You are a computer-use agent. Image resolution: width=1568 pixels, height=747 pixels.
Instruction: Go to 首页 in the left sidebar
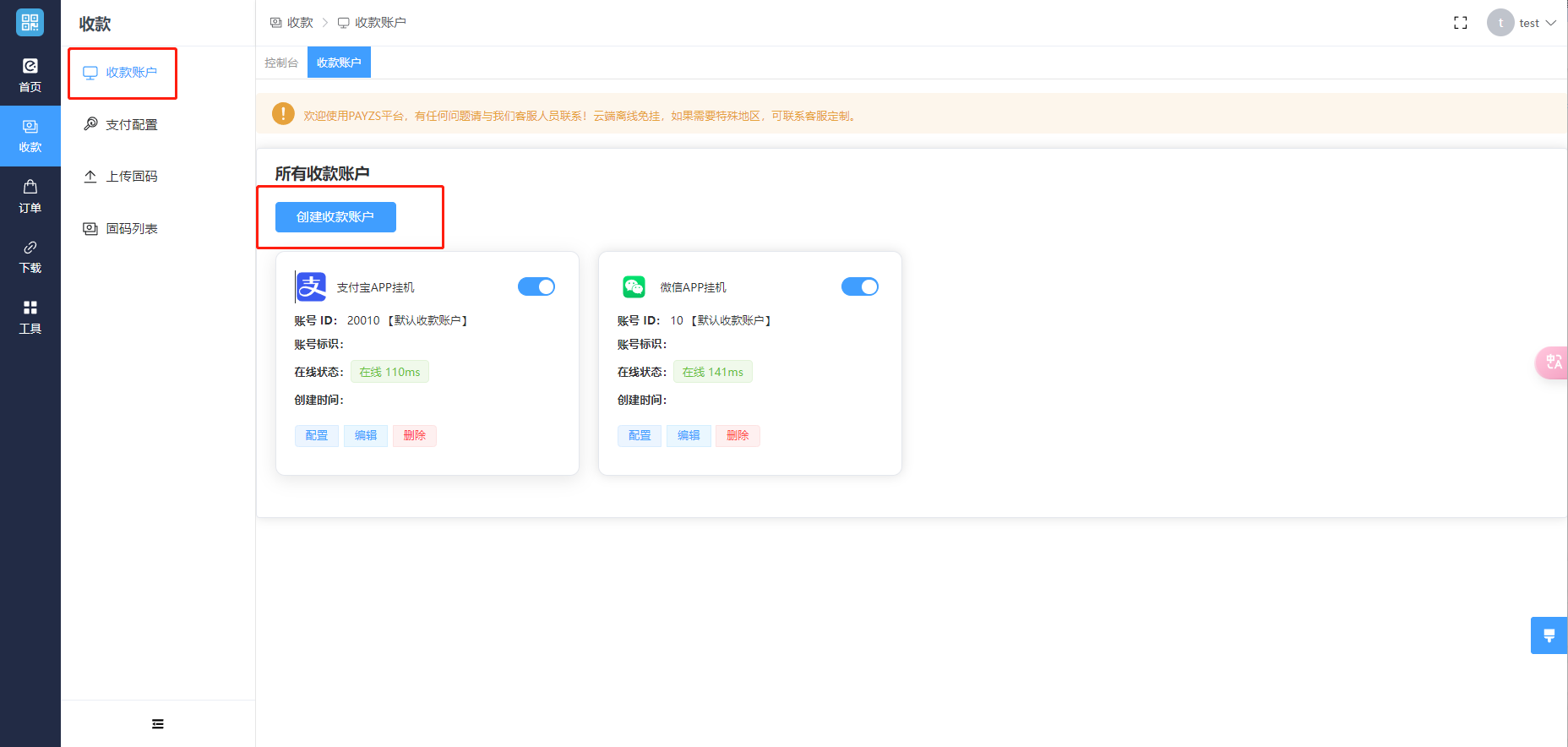pos(30,75)
